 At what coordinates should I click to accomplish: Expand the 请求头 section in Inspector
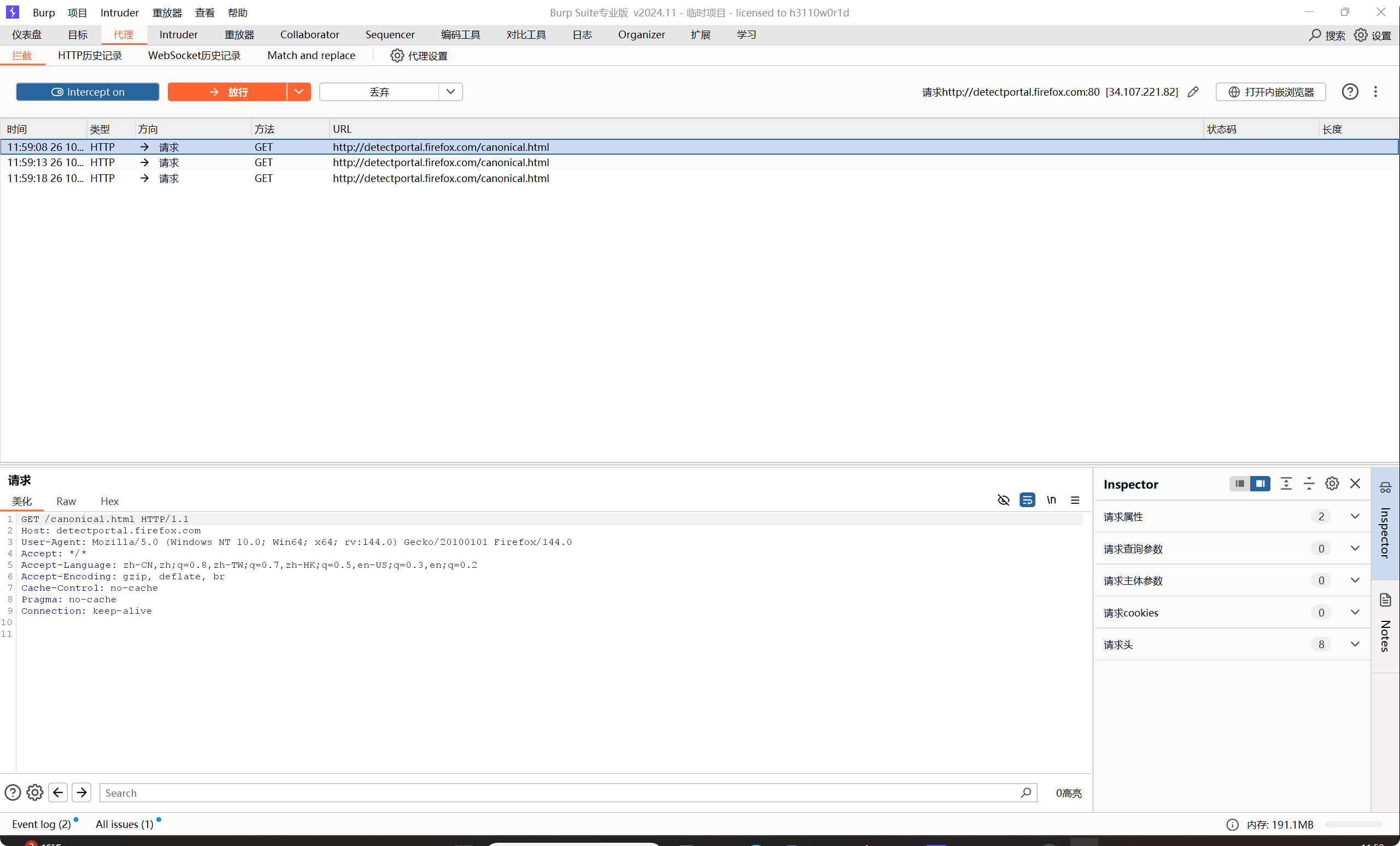pos(1355,644)
